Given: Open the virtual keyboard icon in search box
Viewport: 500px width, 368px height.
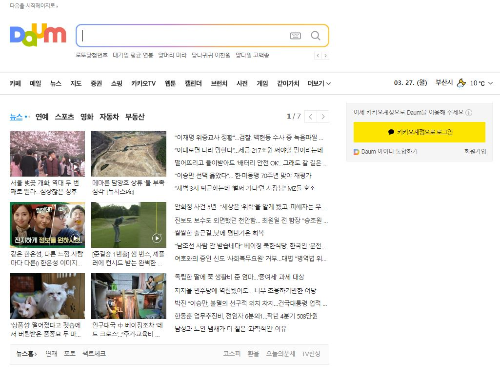Looking at the screenshot, I should click(295, 35).
